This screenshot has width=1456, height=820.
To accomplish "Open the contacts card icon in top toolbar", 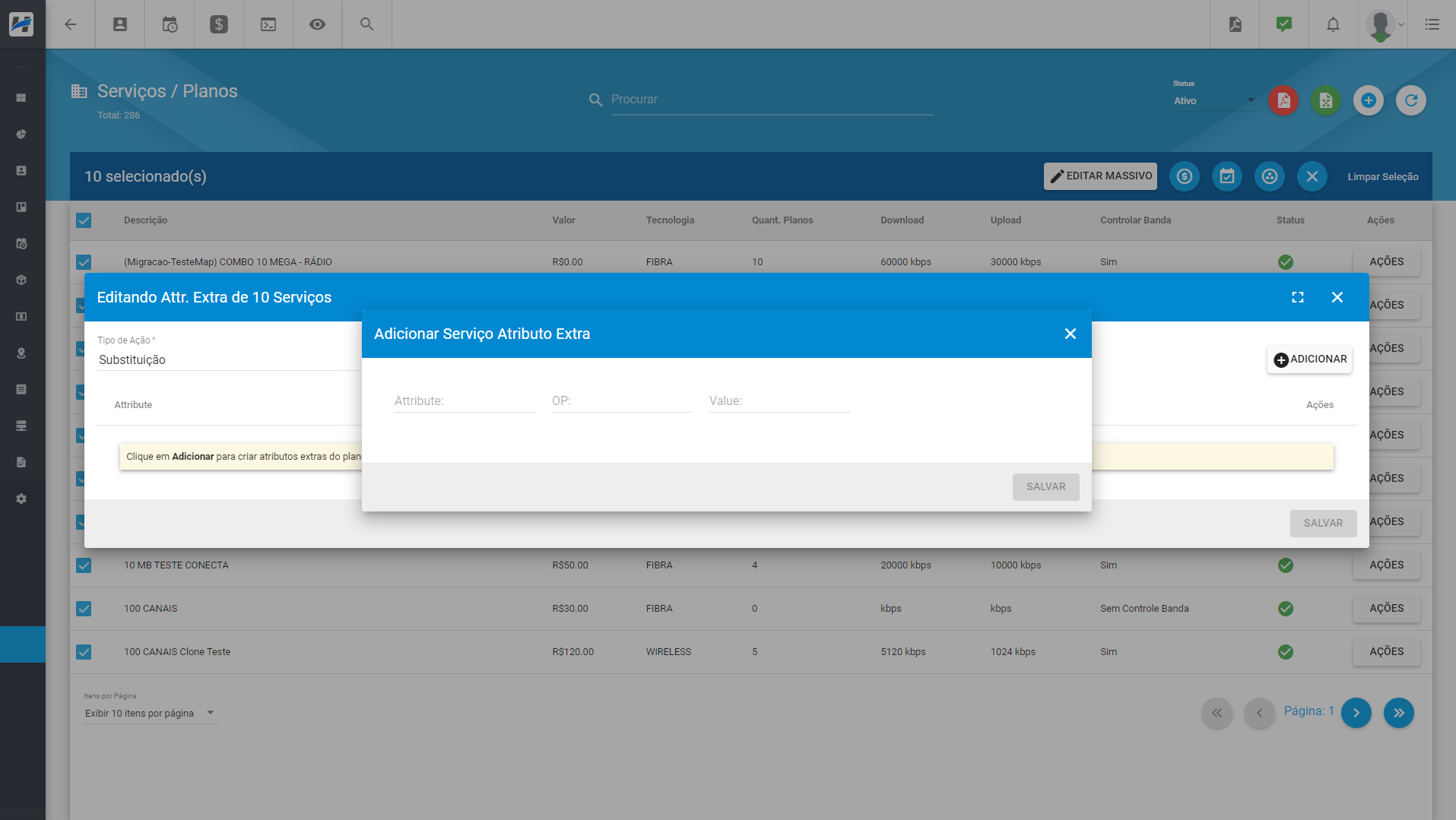I will click(120, 24).
